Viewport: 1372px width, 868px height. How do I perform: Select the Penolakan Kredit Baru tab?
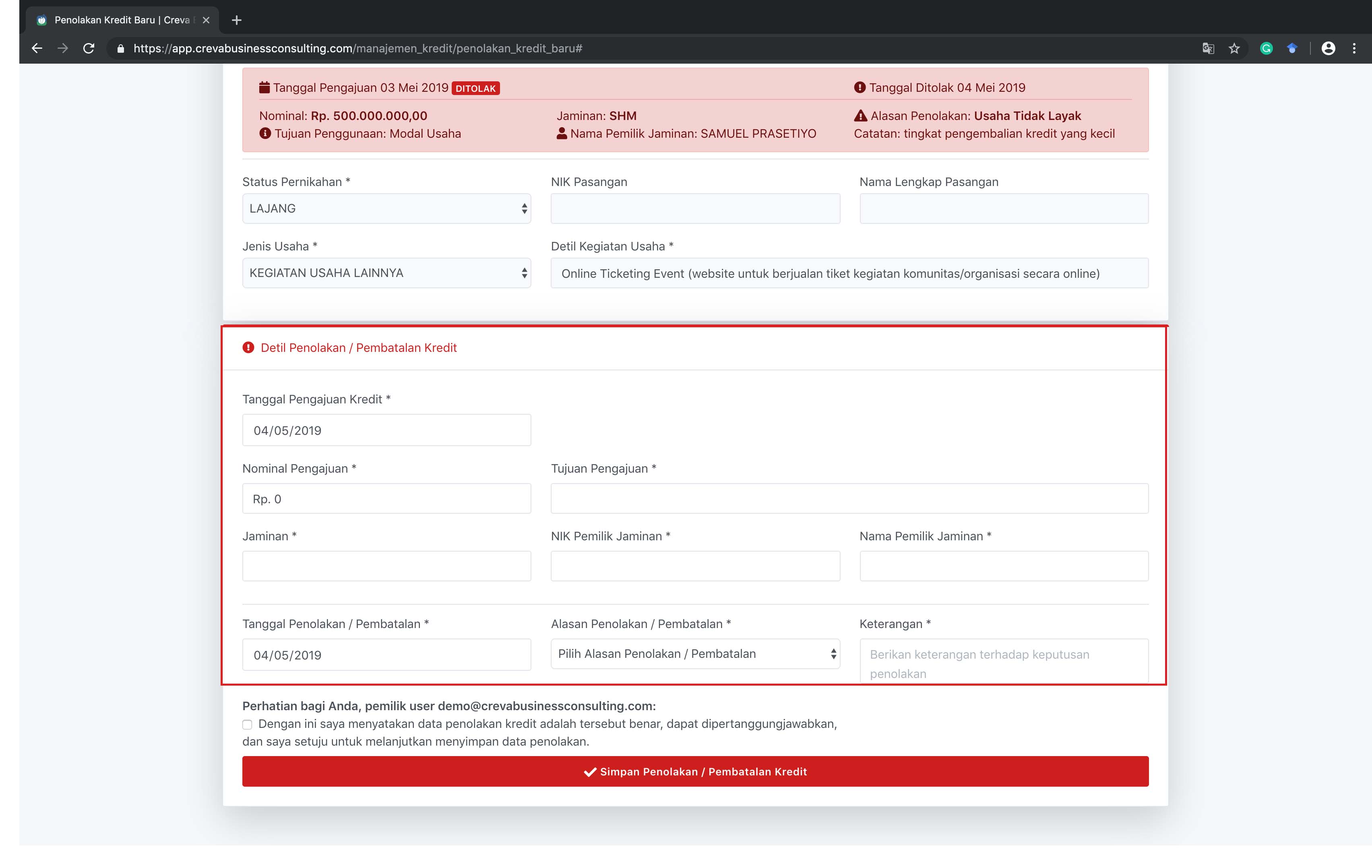(x=122, y=20)
